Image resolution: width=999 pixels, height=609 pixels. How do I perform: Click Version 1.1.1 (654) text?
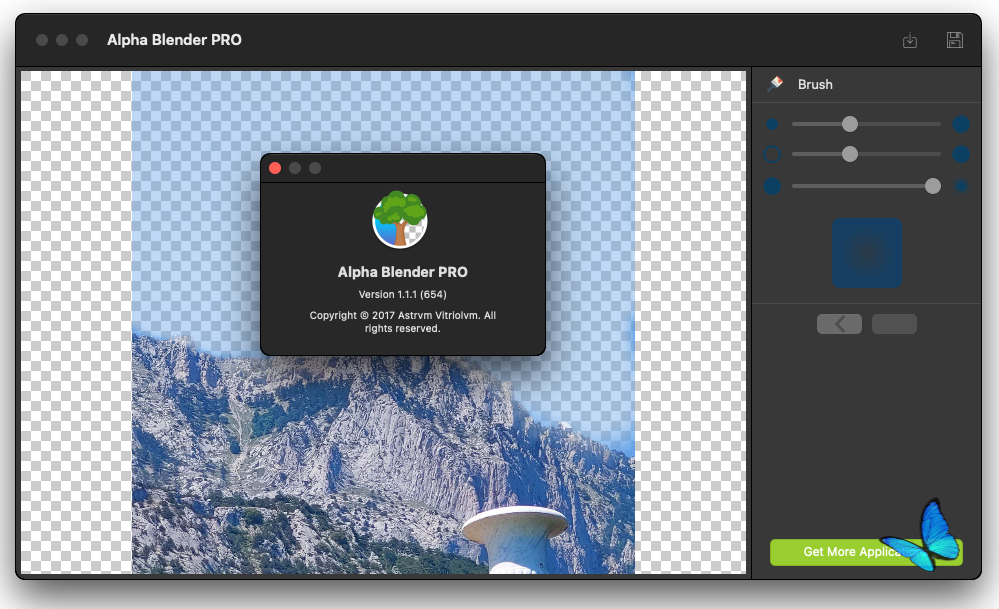pos(403,294)
